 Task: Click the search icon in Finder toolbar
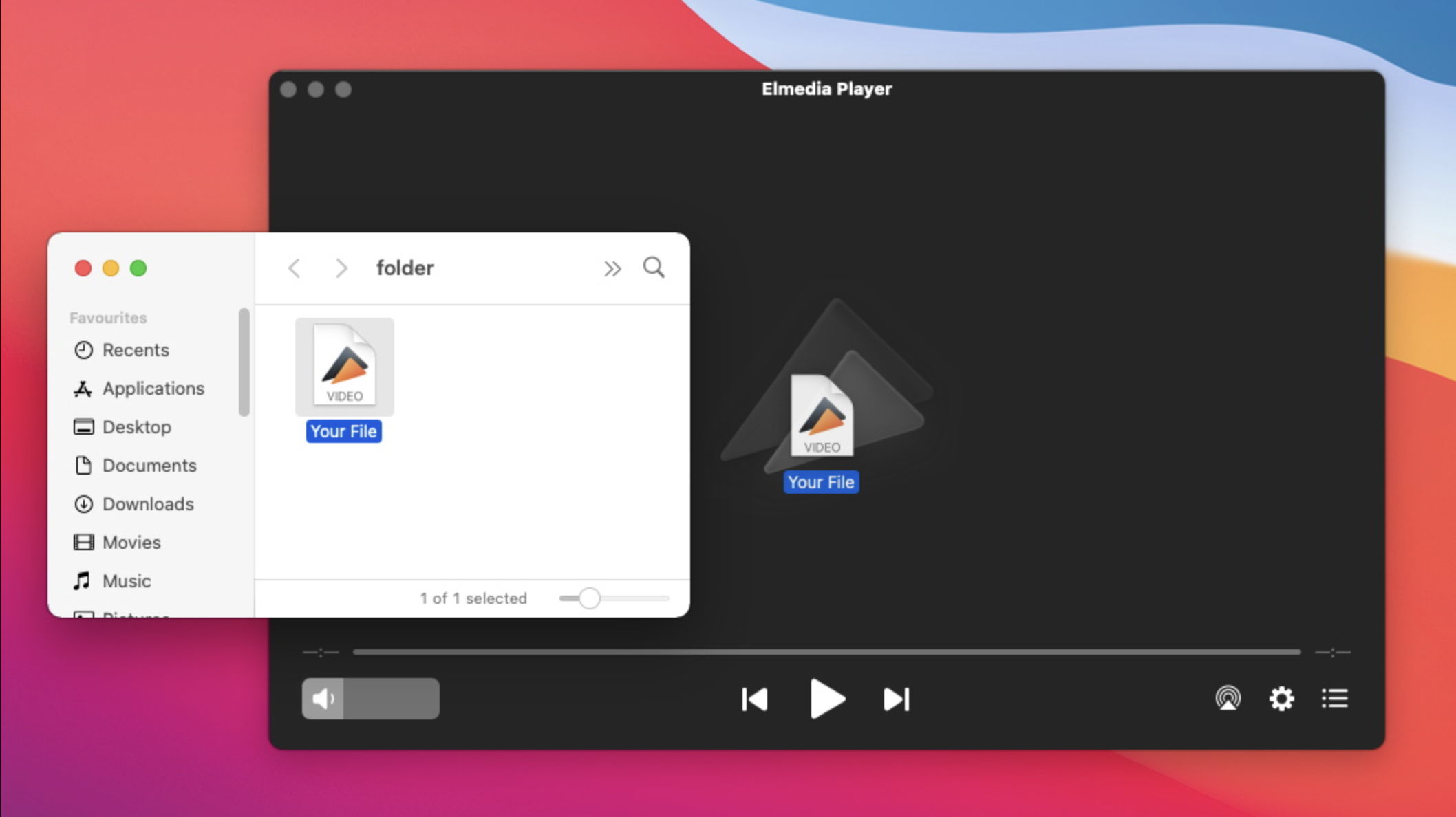(x=654, y=268)
